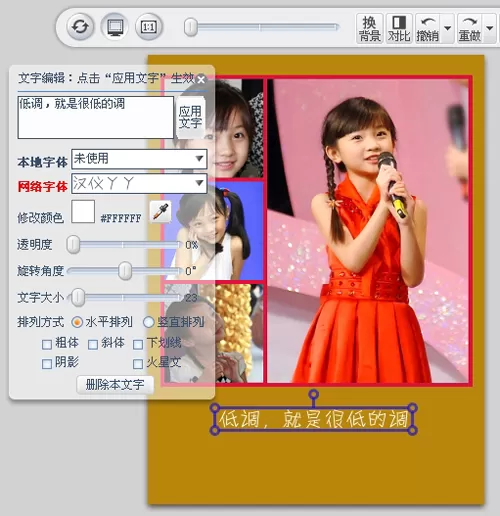
Task: Select the eyedropper color picker tool
Action: point(160,211)
